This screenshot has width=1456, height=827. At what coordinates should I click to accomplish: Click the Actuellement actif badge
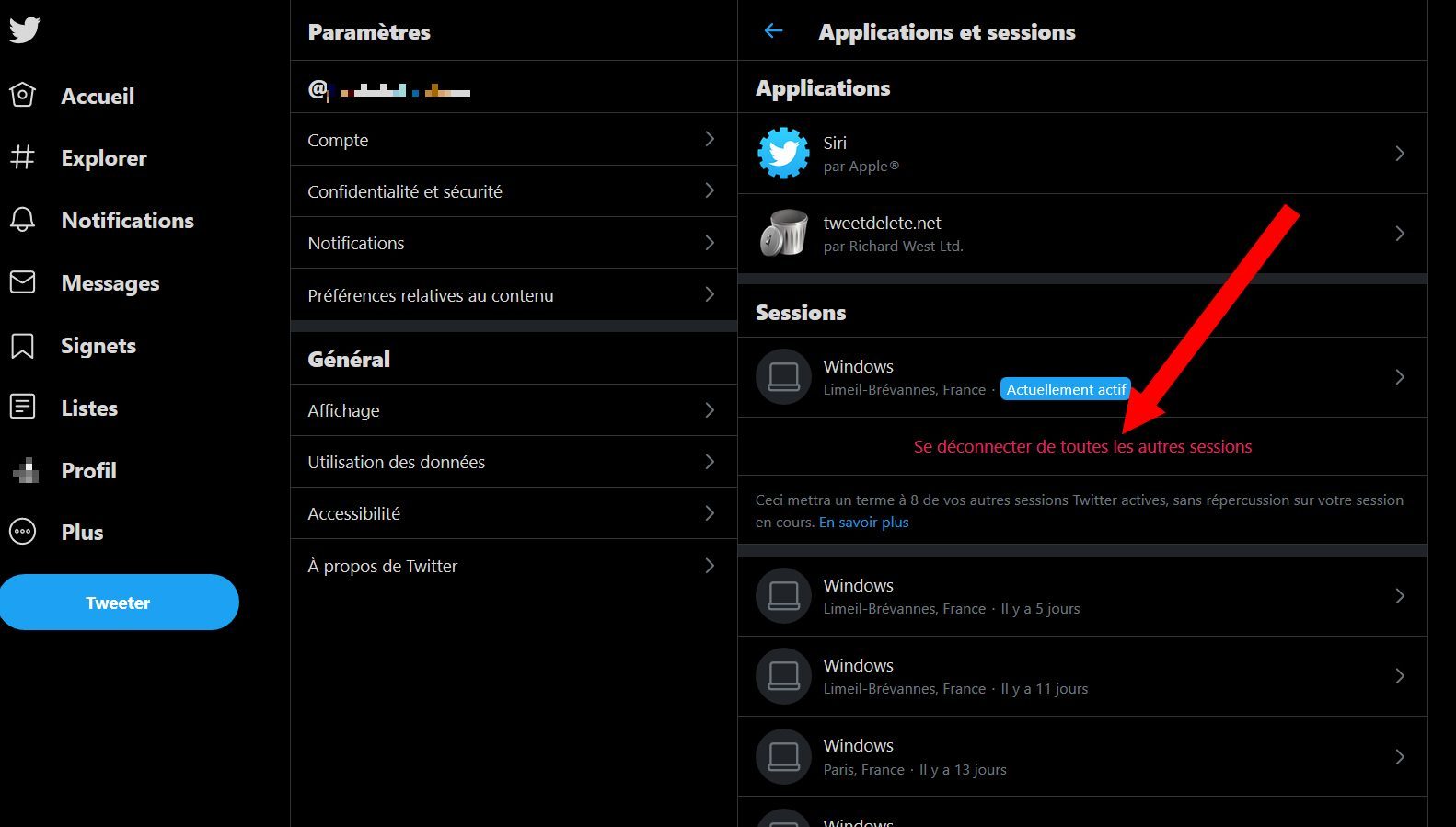1066,389
